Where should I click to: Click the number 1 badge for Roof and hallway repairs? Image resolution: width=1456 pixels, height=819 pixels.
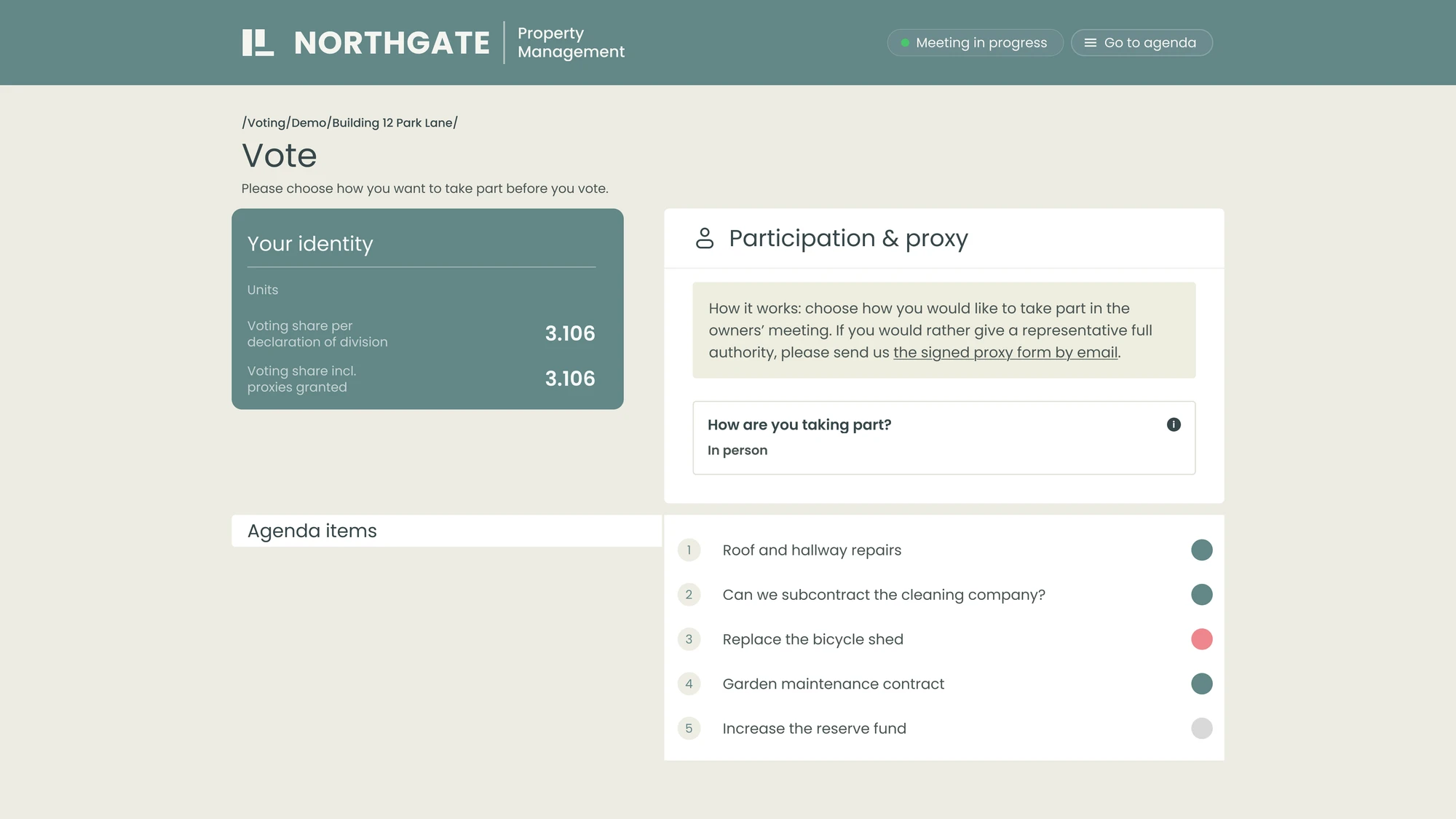689,550
